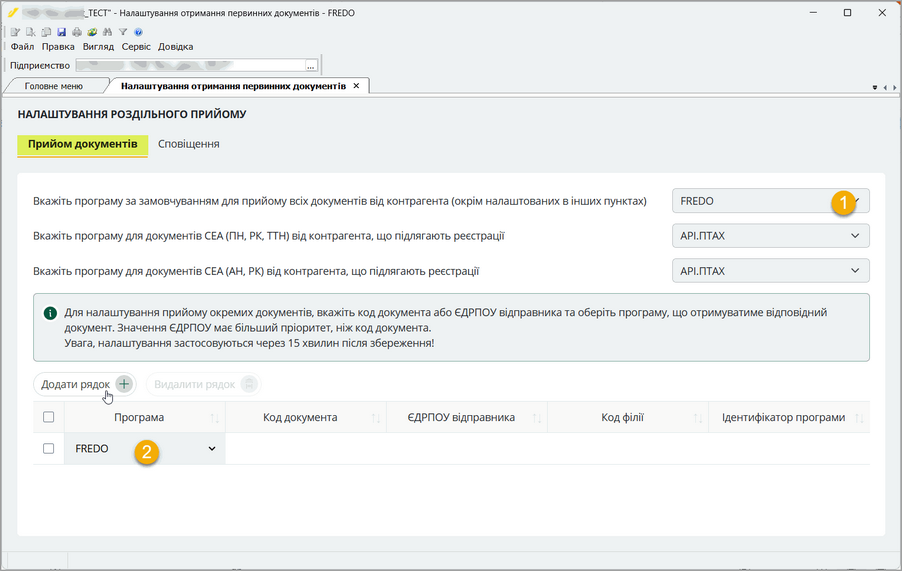Click the Програма column header
Screen dimensions: 902x571
(x=139, y=417)
